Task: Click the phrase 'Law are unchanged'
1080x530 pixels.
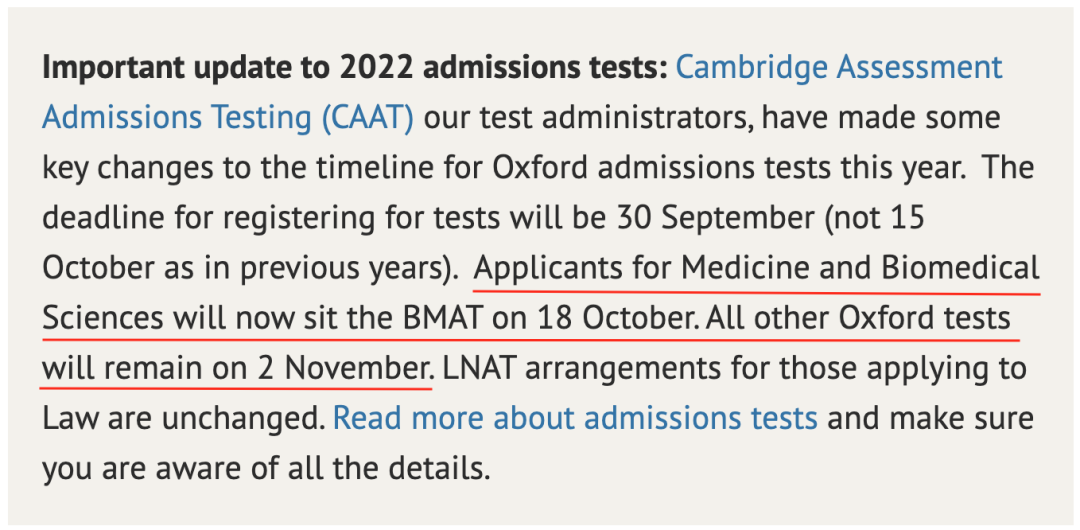Action: point(183,418)
